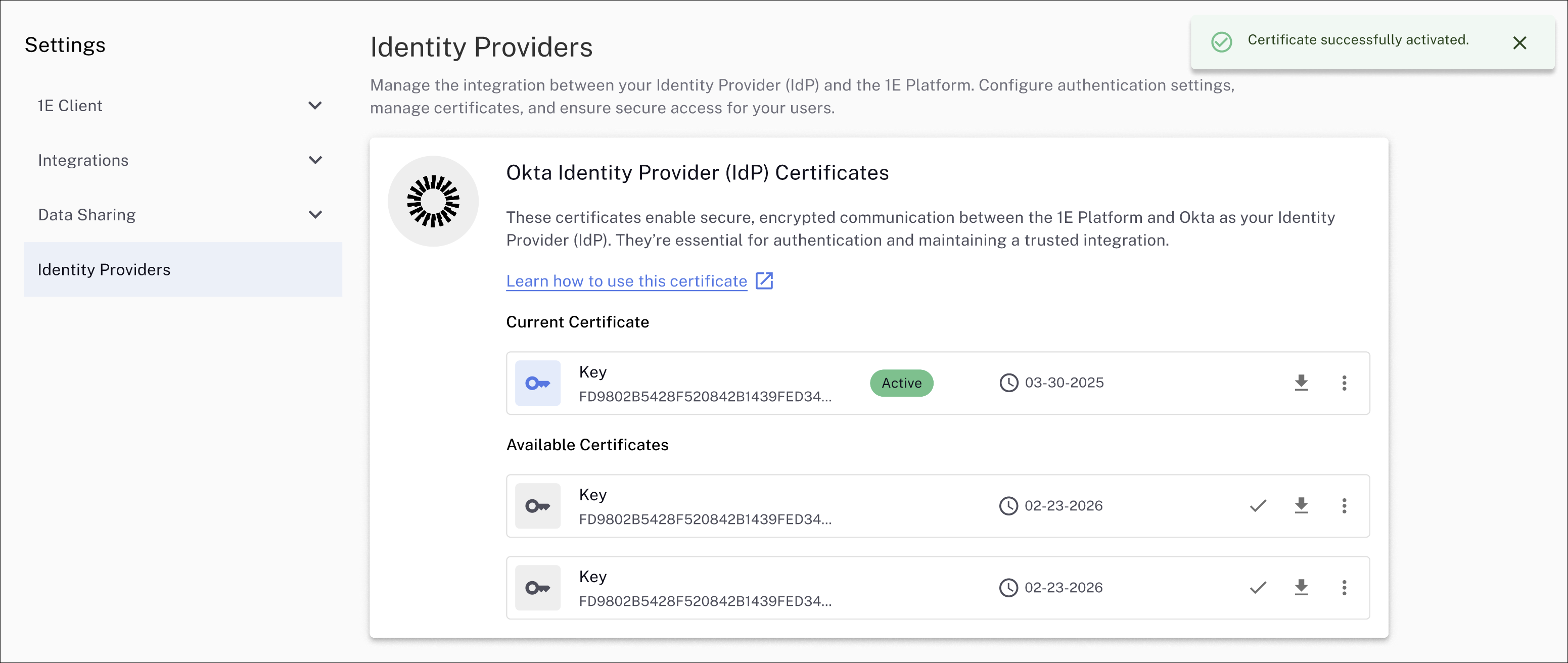Screen dimensions: 1568x663
Task: Click first available certificate's fingerprint text
Action: pyautogui.click(x=705, y=519)
